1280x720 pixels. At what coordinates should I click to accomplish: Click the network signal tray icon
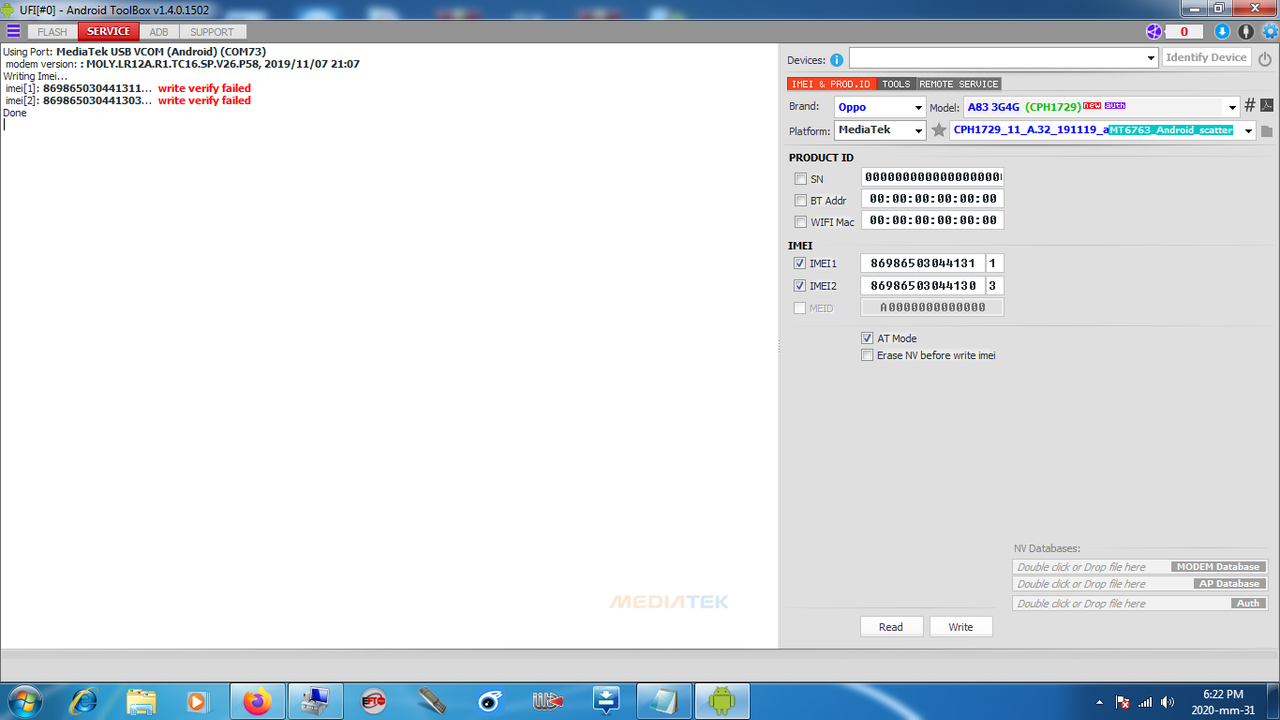pos(1145,702)
